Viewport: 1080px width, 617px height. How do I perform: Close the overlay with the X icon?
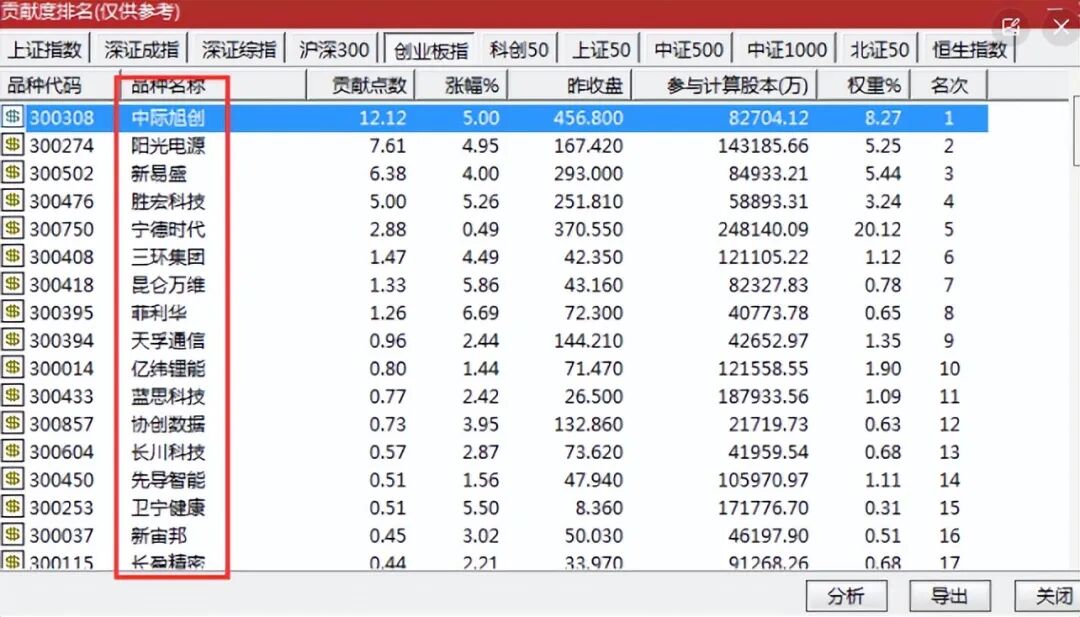click(x=1061, y=27)
